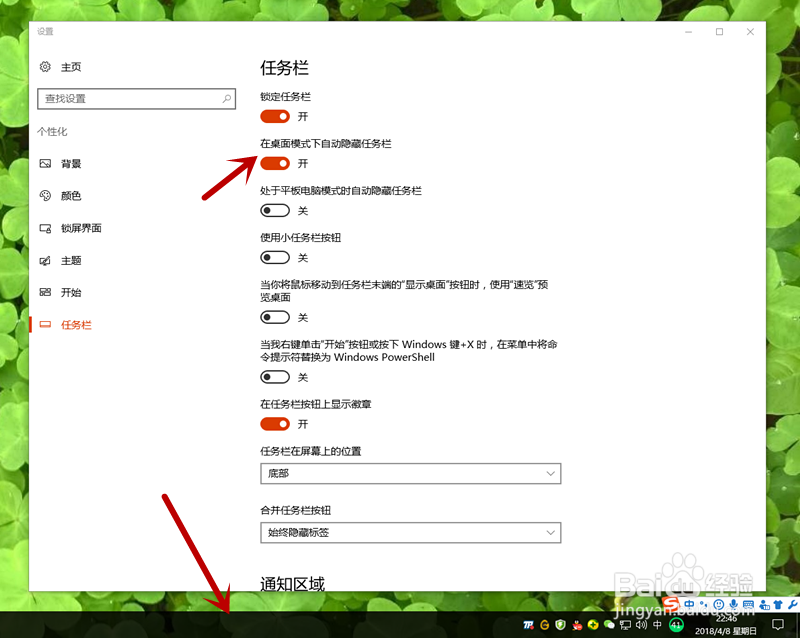The height and width of the screenshot is (638, 800).
Task: Disable auto-hide taskbar in desktop mode
Action: 275,163
